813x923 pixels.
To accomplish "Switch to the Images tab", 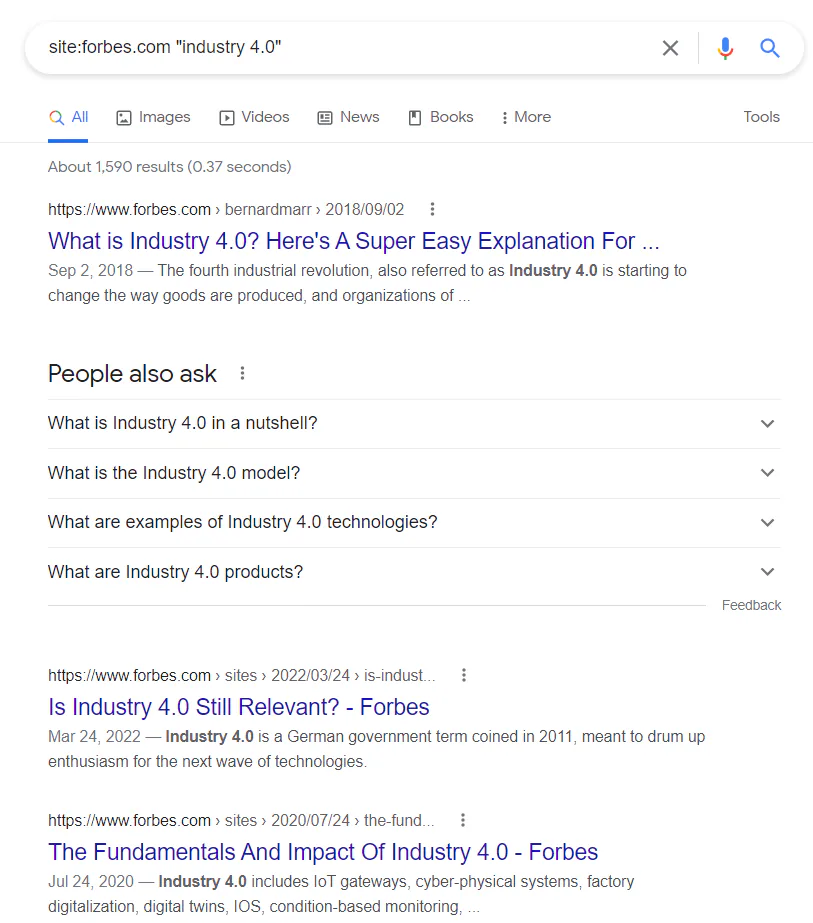I will (x=153, y=117).
